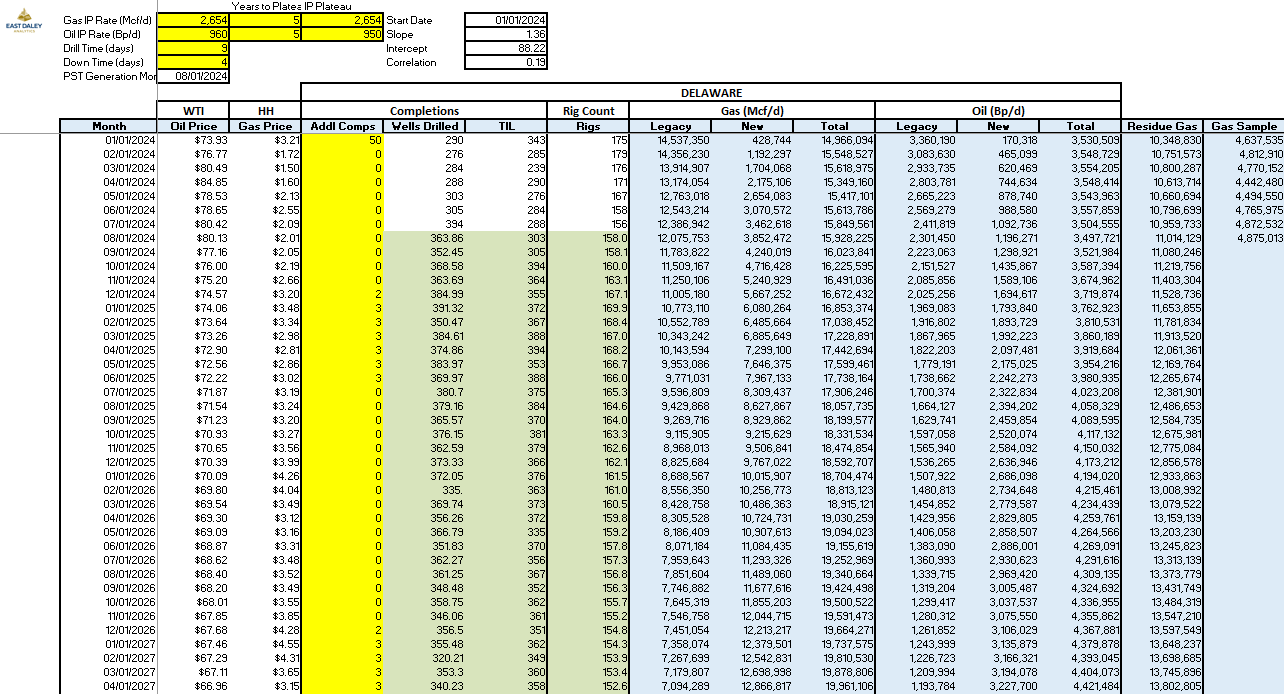Select the DELAWARE header cell
The width and height of the screenshot is (1284, 694).
711,92
